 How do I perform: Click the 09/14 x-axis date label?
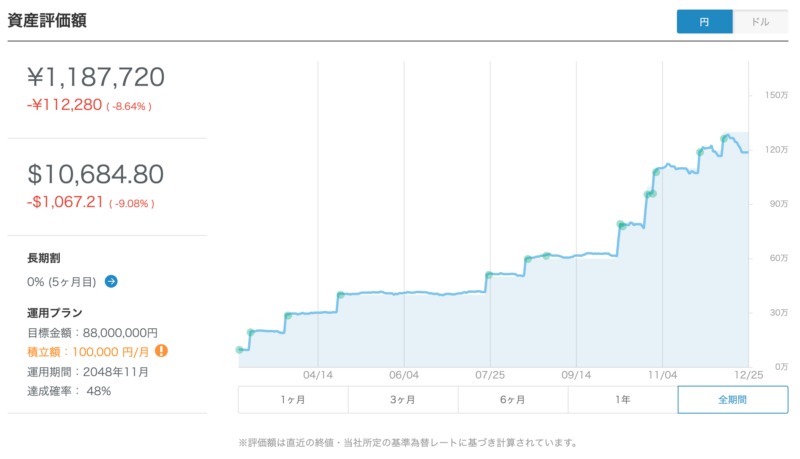[x=577, y=375]
